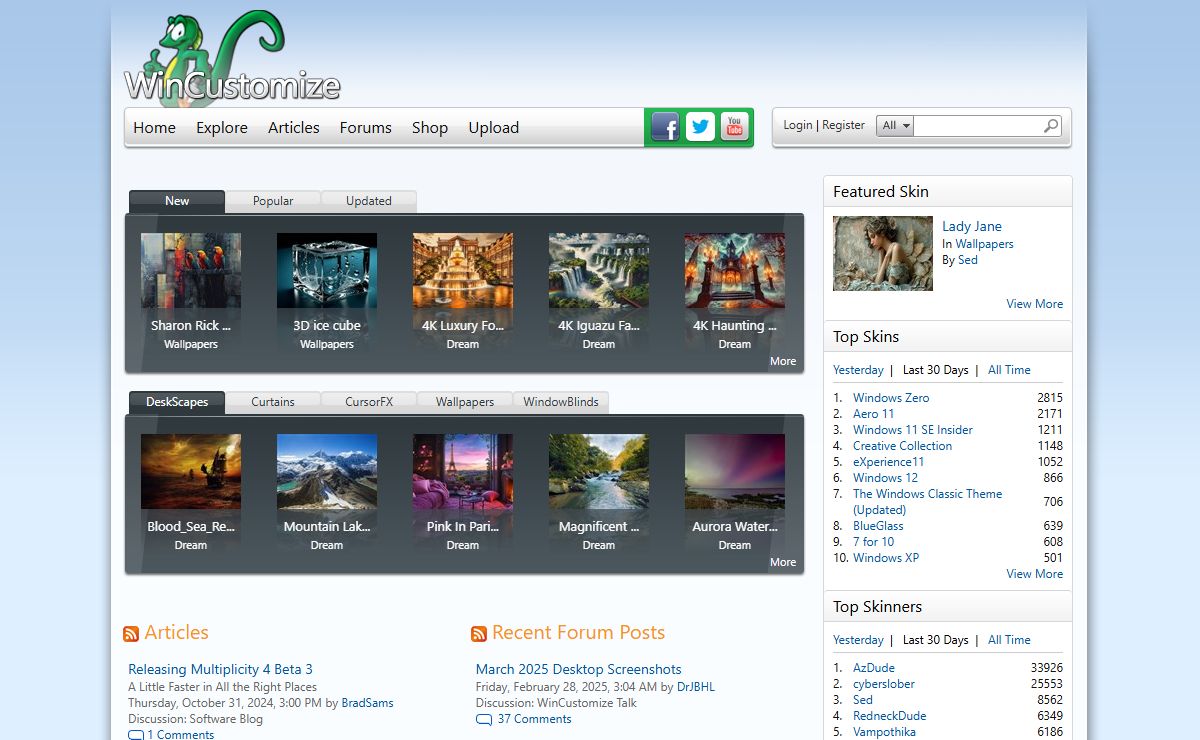The width and height of the screenshot is (1200, 740).
Task: Open the Aero 11 skin link
Action: (x=874, y=414)
